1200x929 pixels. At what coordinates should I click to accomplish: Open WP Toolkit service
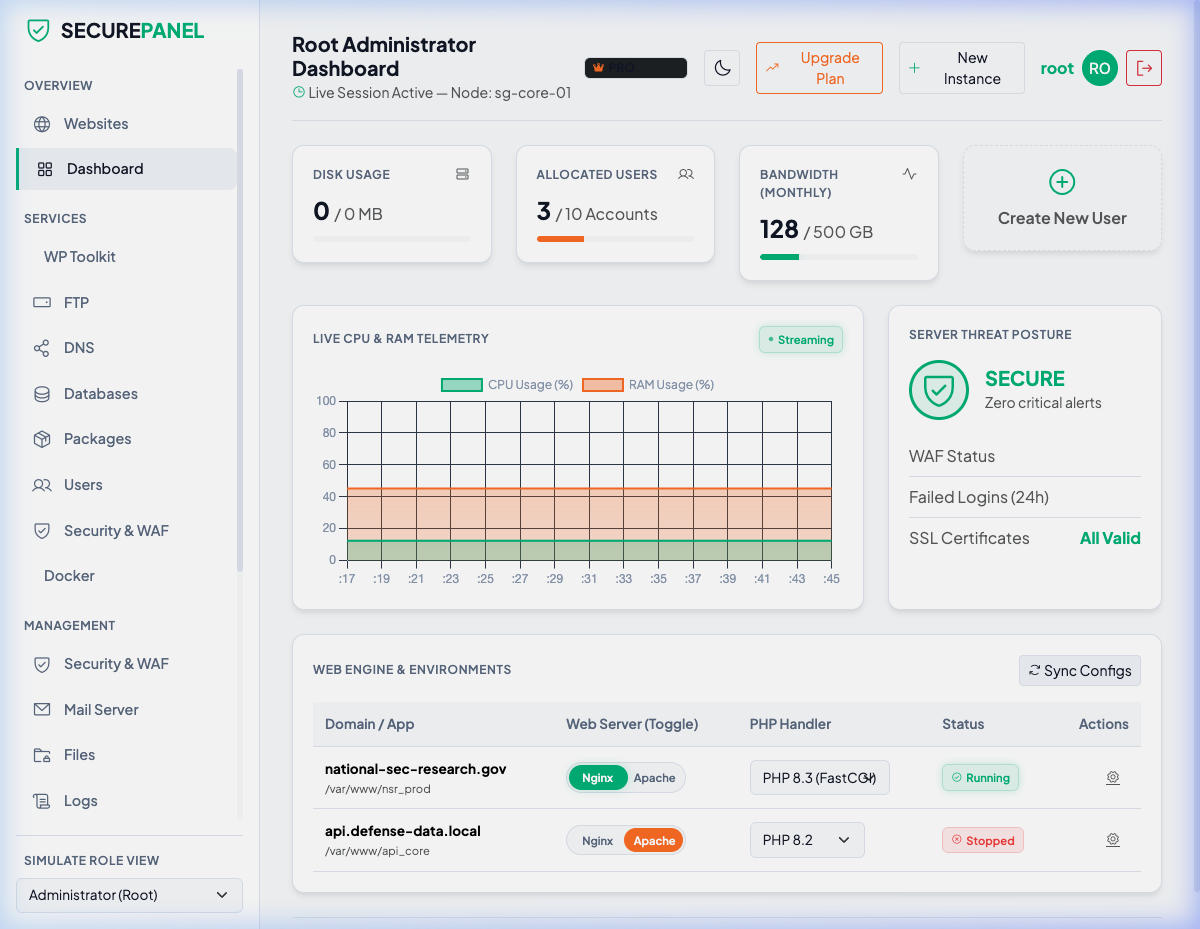(x=126, y=257)
